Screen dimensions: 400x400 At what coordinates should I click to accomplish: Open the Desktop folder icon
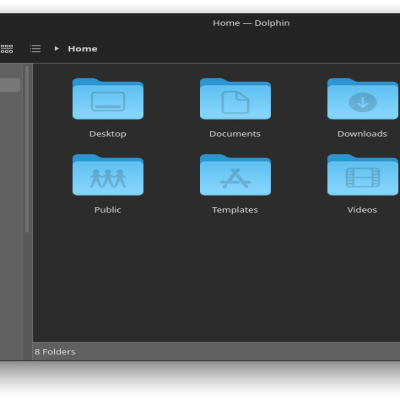tap(108, 99)
